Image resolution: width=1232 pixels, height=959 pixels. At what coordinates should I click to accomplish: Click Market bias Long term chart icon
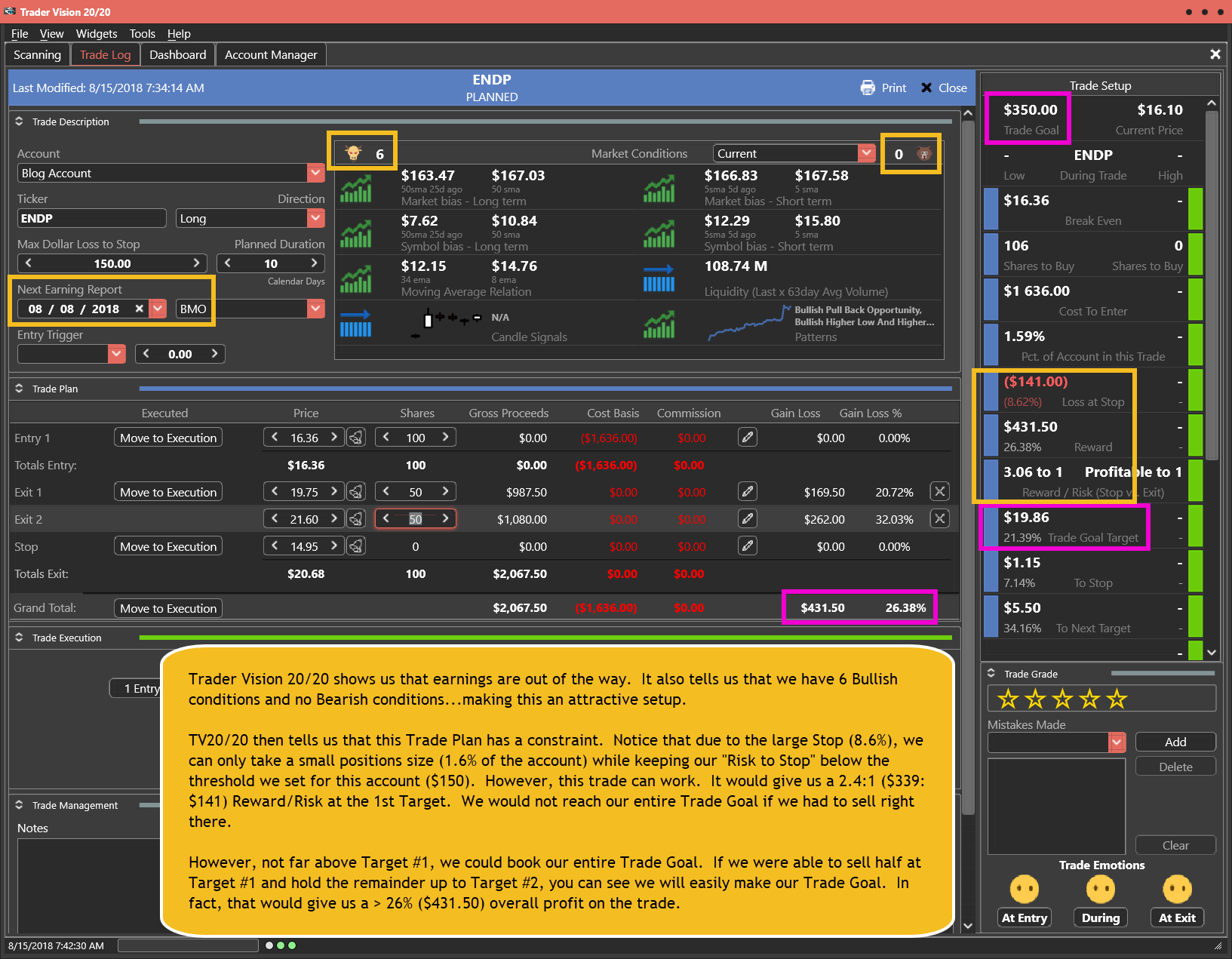pos(355,189)
